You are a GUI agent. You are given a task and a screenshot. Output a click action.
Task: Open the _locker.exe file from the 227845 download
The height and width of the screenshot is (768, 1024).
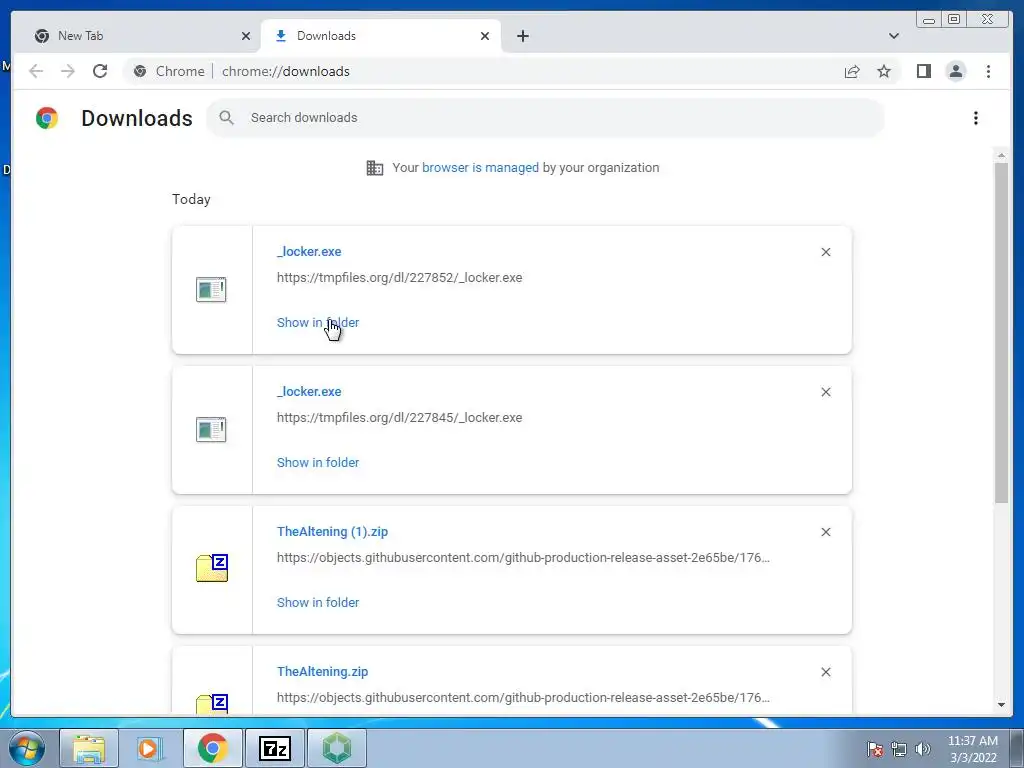[309, 392]
